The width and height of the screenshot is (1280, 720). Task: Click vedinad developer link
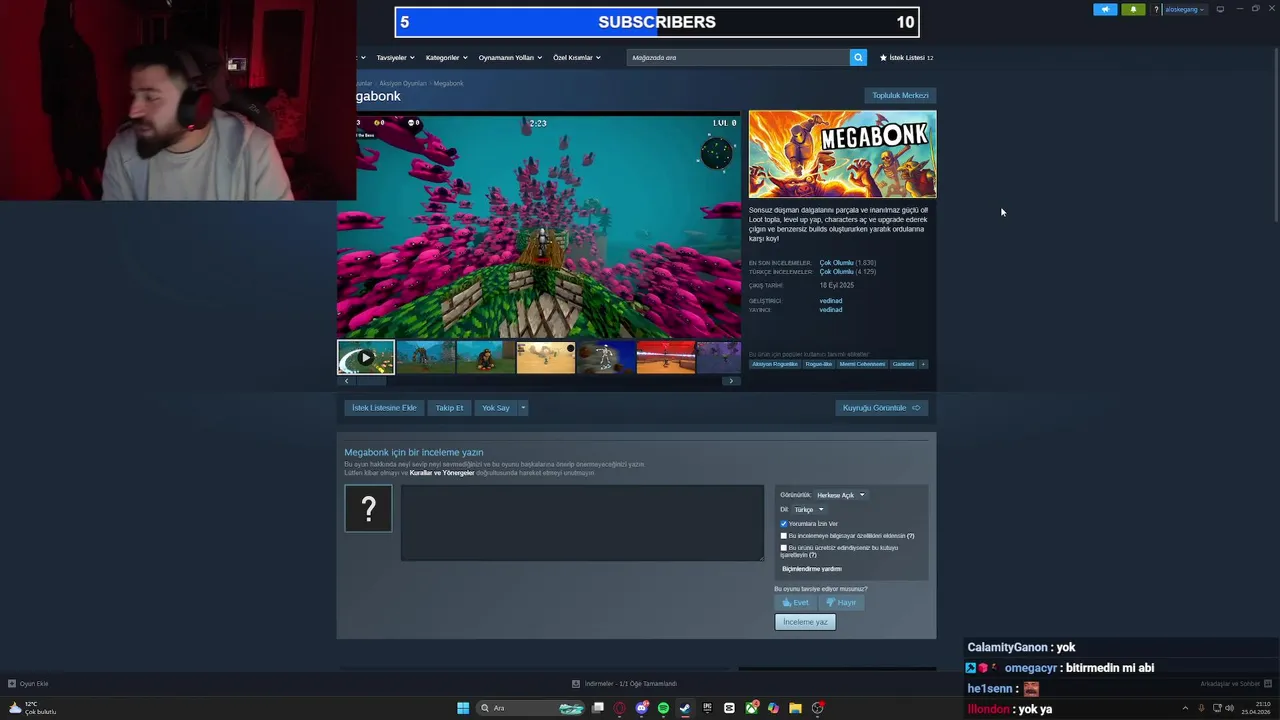[830, 301]
